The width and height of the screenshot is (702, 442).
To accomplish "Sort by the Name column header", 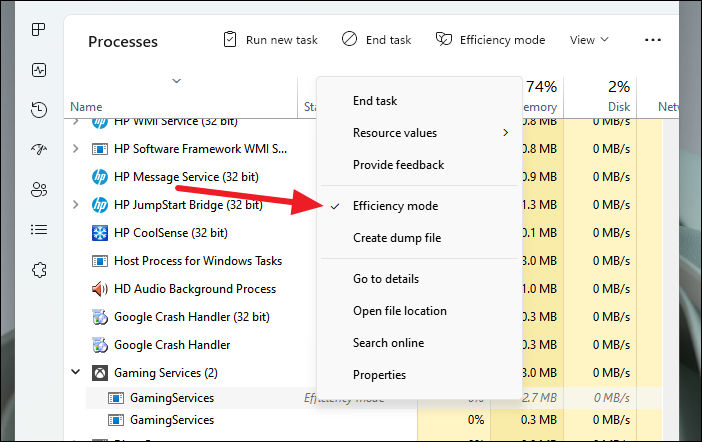I will pyautogui.click(x=86, y=107).
